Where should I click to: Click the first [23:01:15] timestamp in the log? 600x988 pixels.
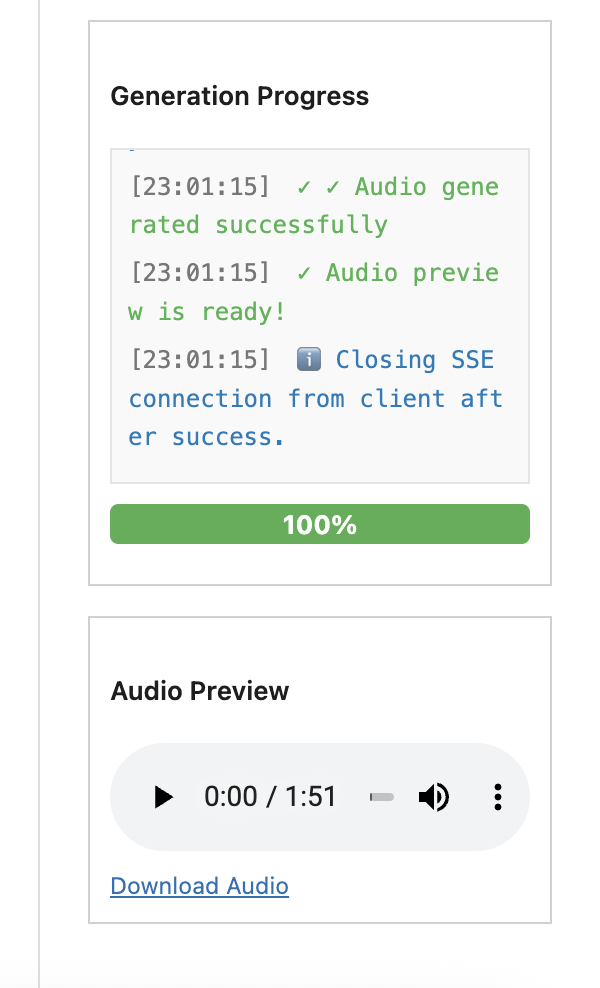199,187
